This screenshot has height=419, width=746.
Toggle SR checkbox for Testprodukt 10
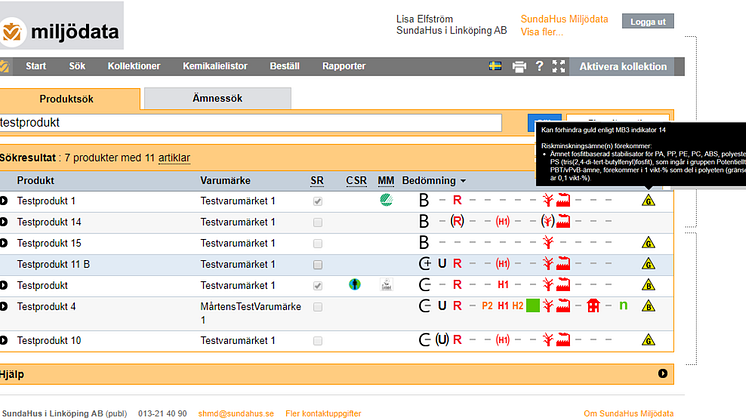(317, 341)
